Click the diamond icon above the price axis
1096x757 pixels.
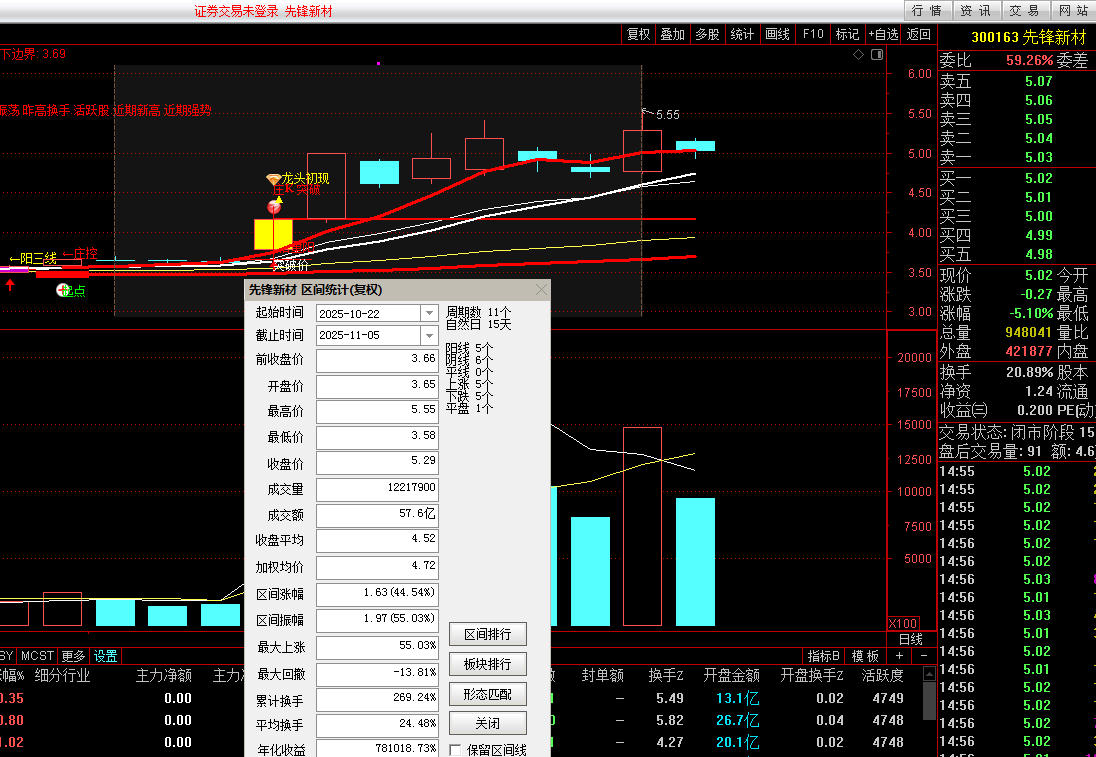tap(858, 54)
